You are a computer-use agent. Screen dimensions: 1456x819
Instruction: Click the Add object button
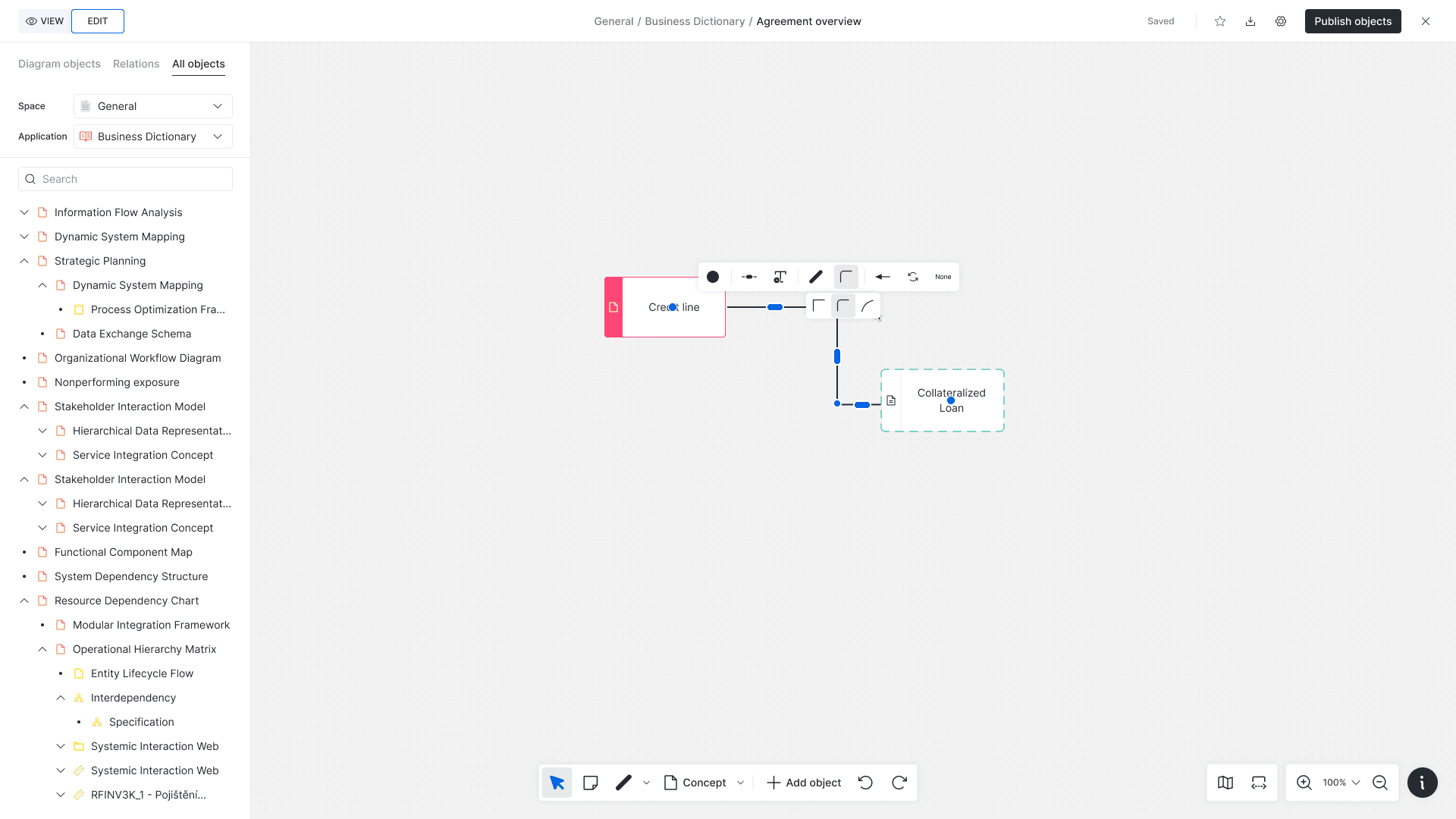(x=804, y=783)
